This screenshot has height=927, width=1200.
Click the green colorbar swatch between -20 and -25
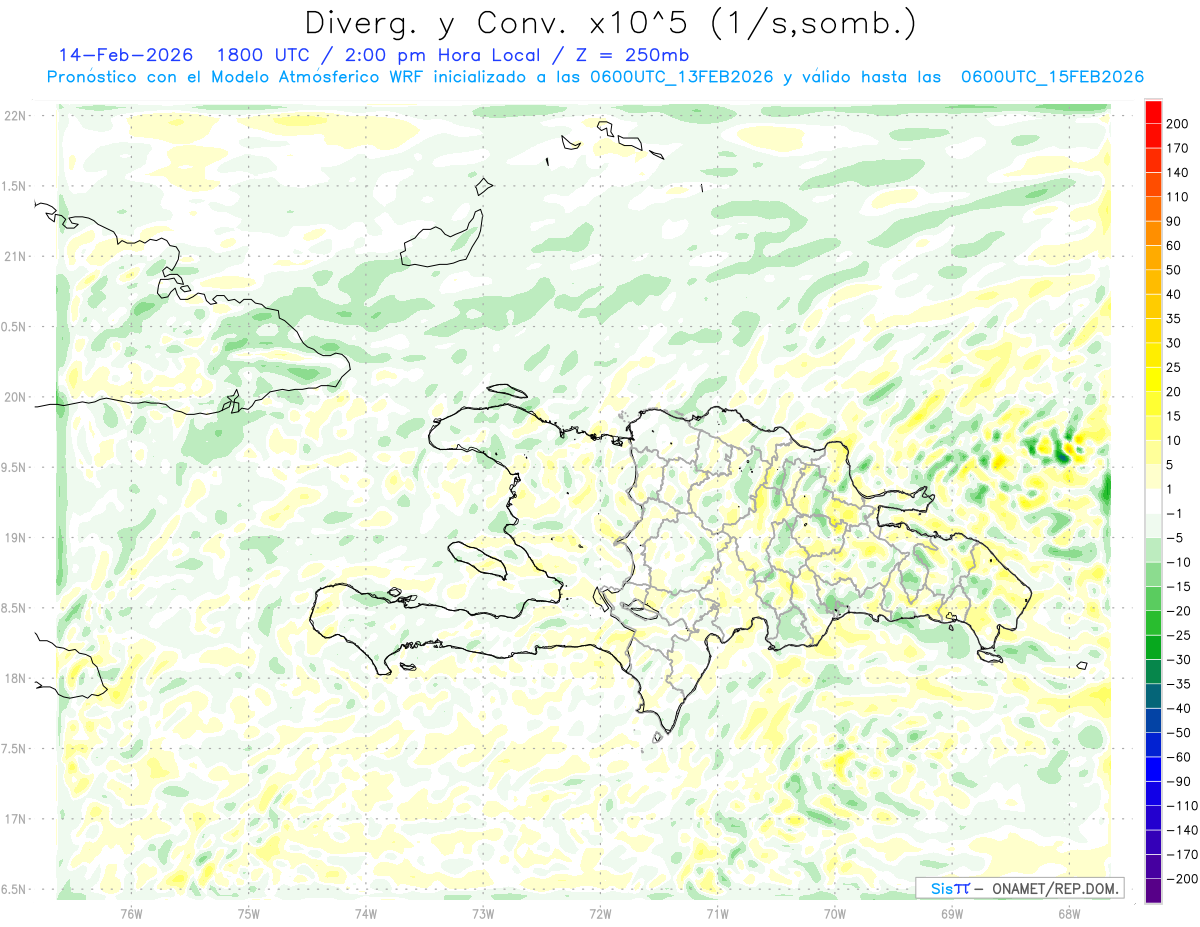click(x=1153, y=624)
